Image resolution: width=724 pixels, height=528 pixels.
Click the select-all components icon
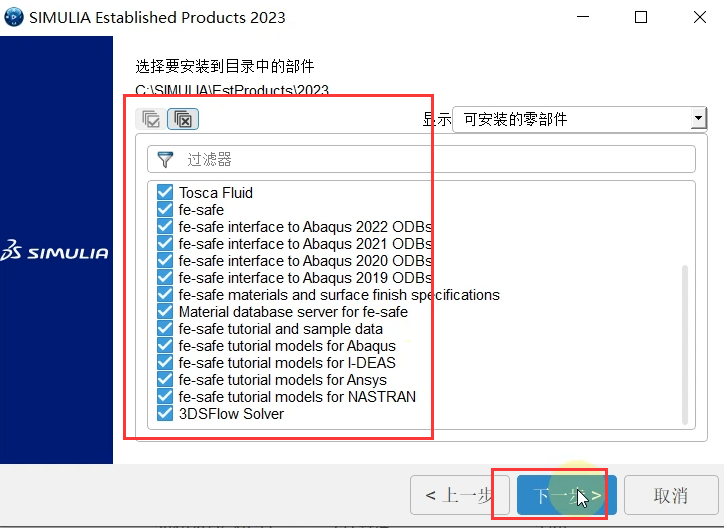tap(151, 119)
